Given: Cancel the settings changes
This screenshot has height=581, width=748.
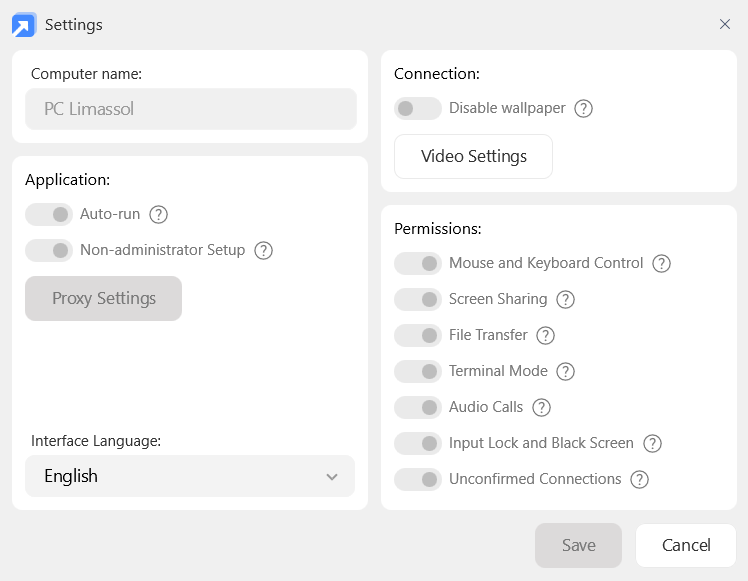Looking at the screenshot, I should 686,545.
